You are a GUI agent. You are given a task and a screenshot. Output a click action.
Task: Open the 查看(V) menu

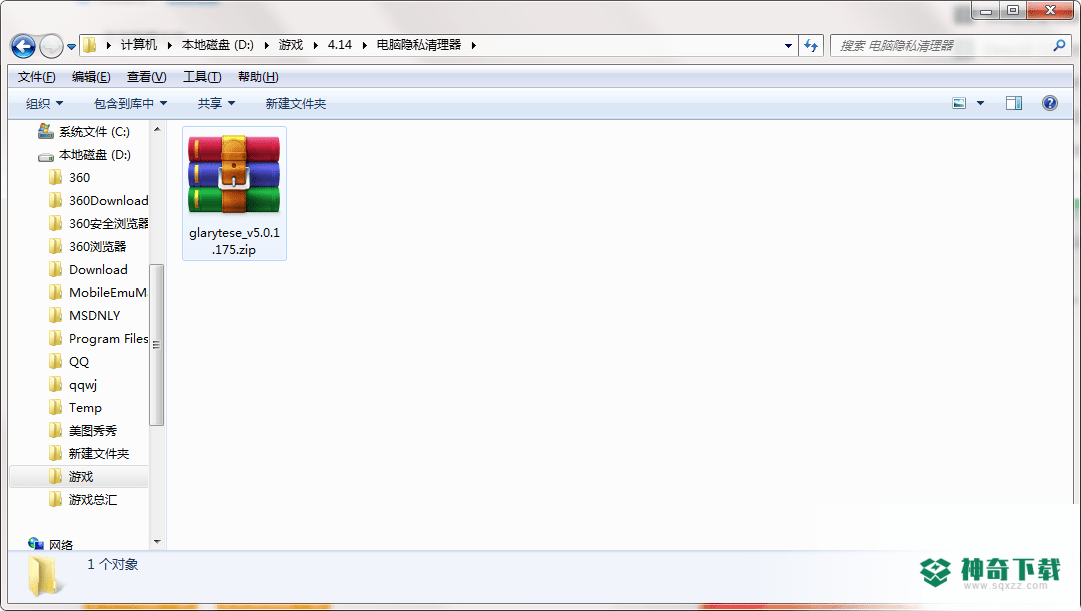146,77
